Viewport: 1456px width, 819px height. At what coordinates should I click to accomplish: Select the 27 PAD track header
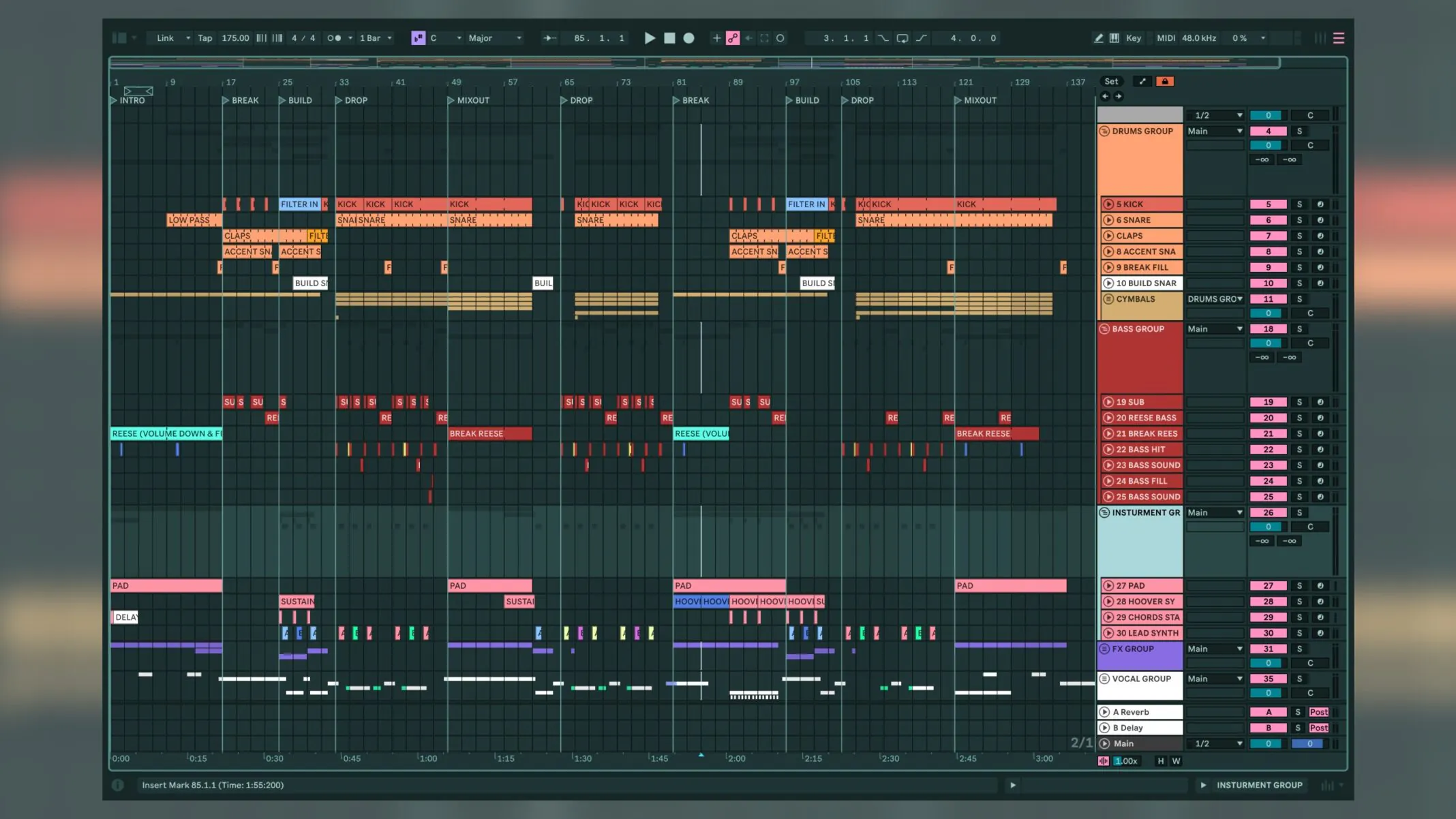pos(1142,585)
